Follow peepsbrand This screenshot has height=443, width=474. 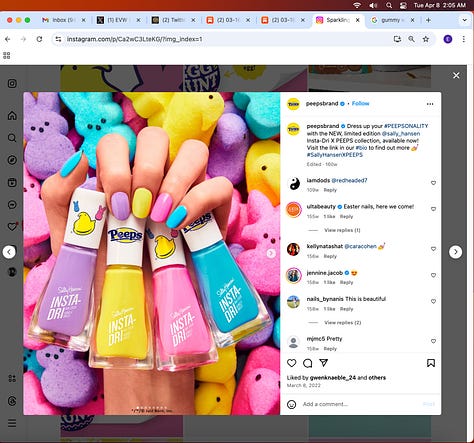[361, 103]
